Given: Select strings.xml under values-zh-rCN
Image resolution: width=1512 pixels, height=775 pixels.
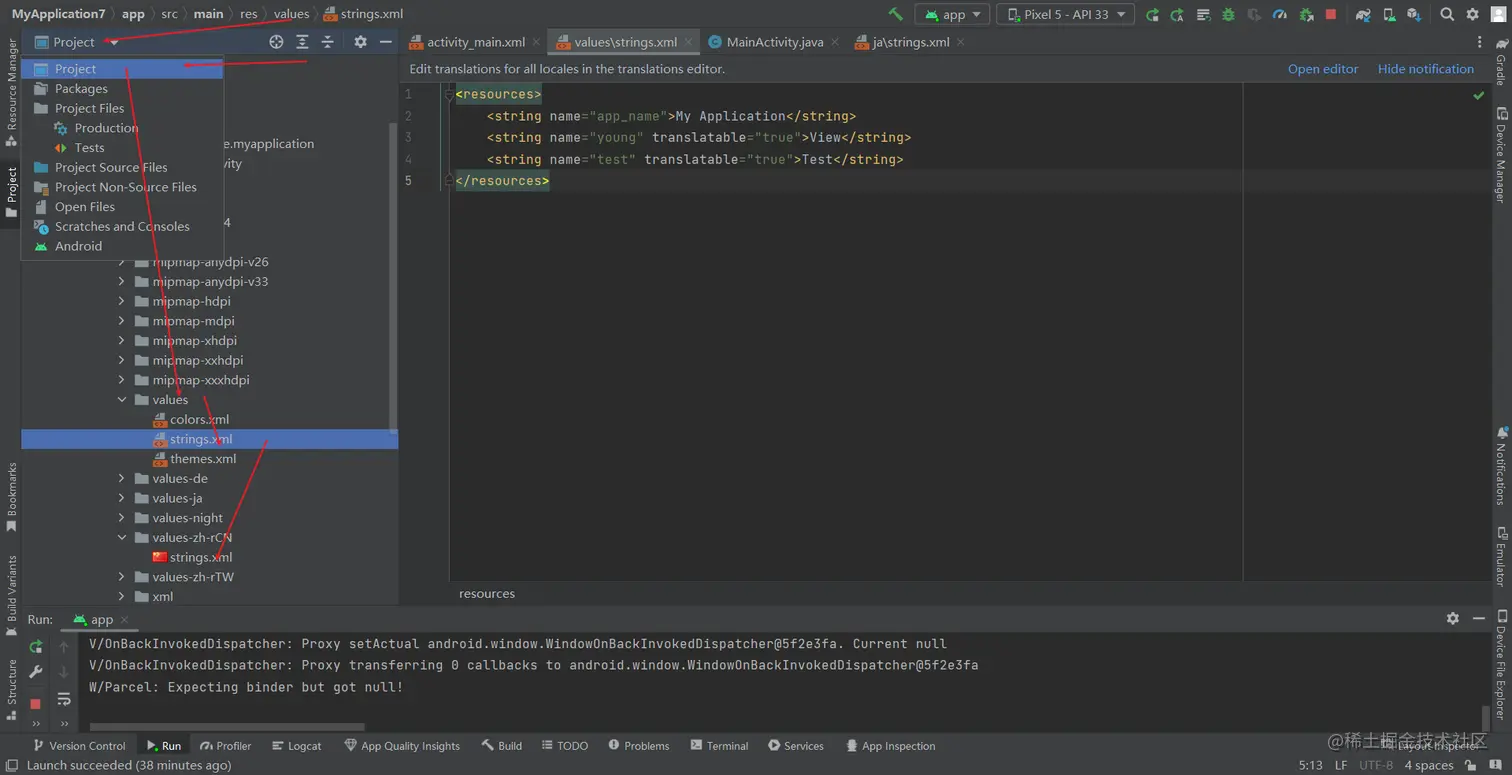Looking at the screenshot, I should (x=201, y=557).
